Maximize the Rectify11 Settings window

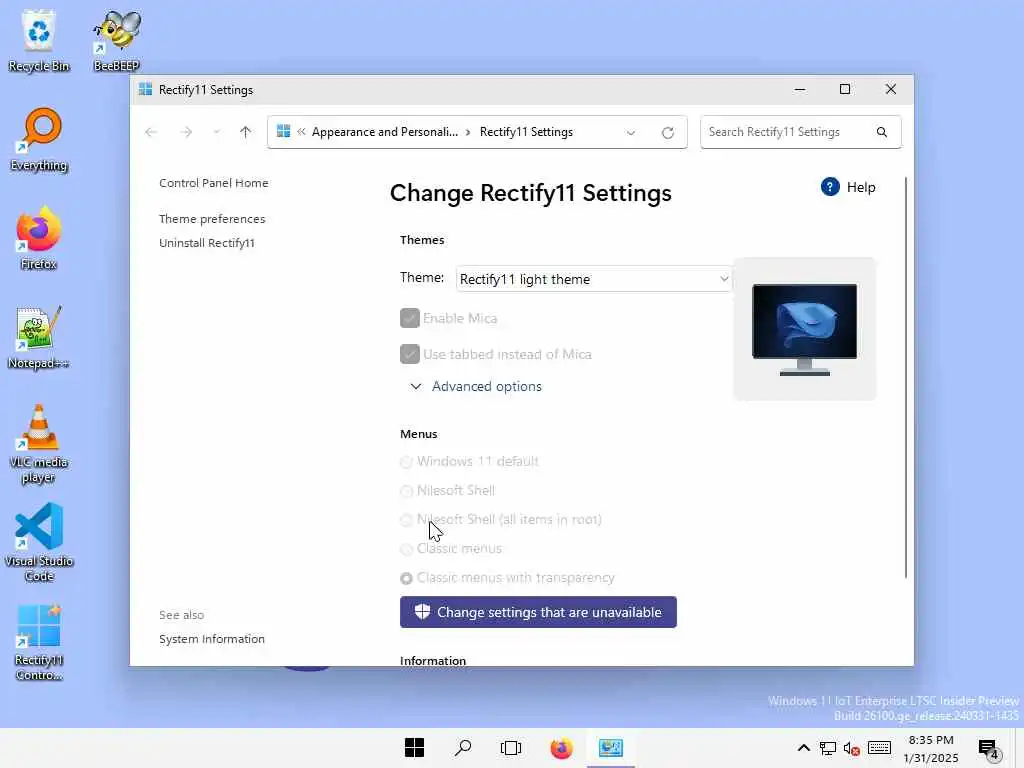[x=845, y=89]
